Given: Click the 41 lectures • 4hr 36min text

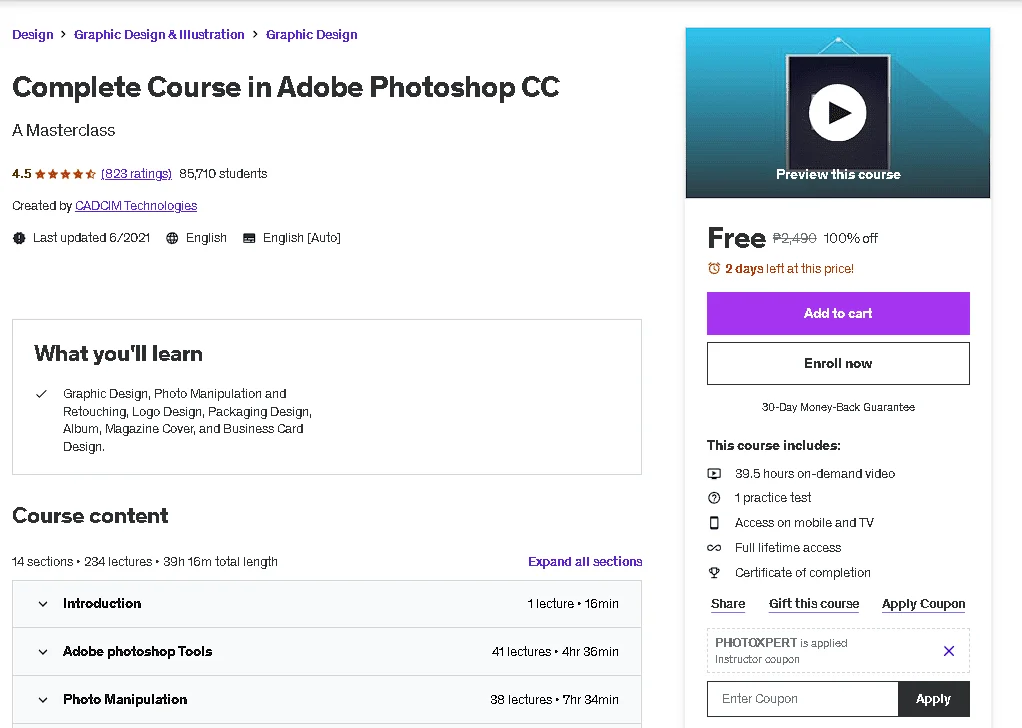Looking at the screenshot, I should pos(555,652).
